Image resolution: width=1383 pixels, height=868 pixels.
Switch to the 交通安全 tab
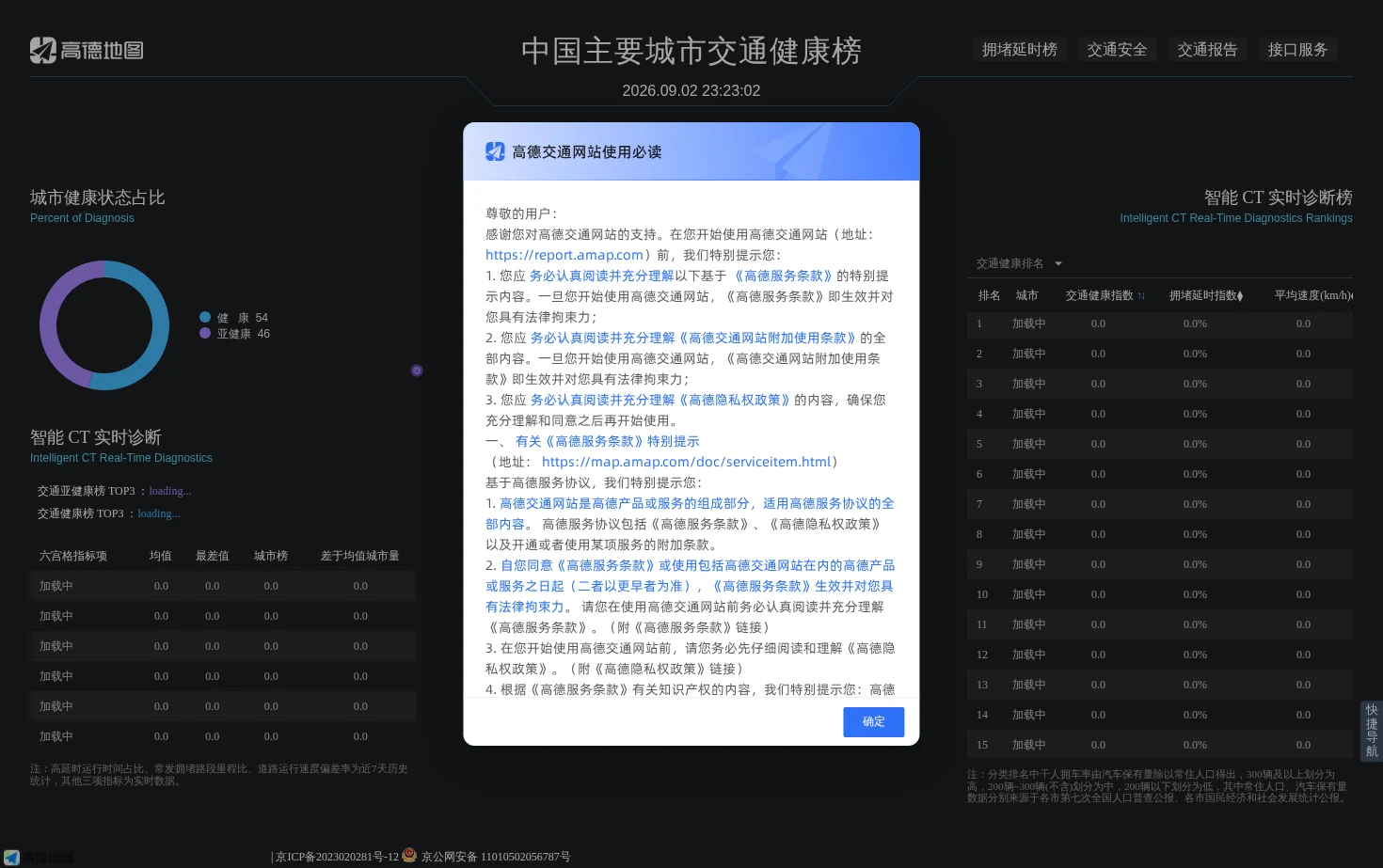click(1118, 50)
